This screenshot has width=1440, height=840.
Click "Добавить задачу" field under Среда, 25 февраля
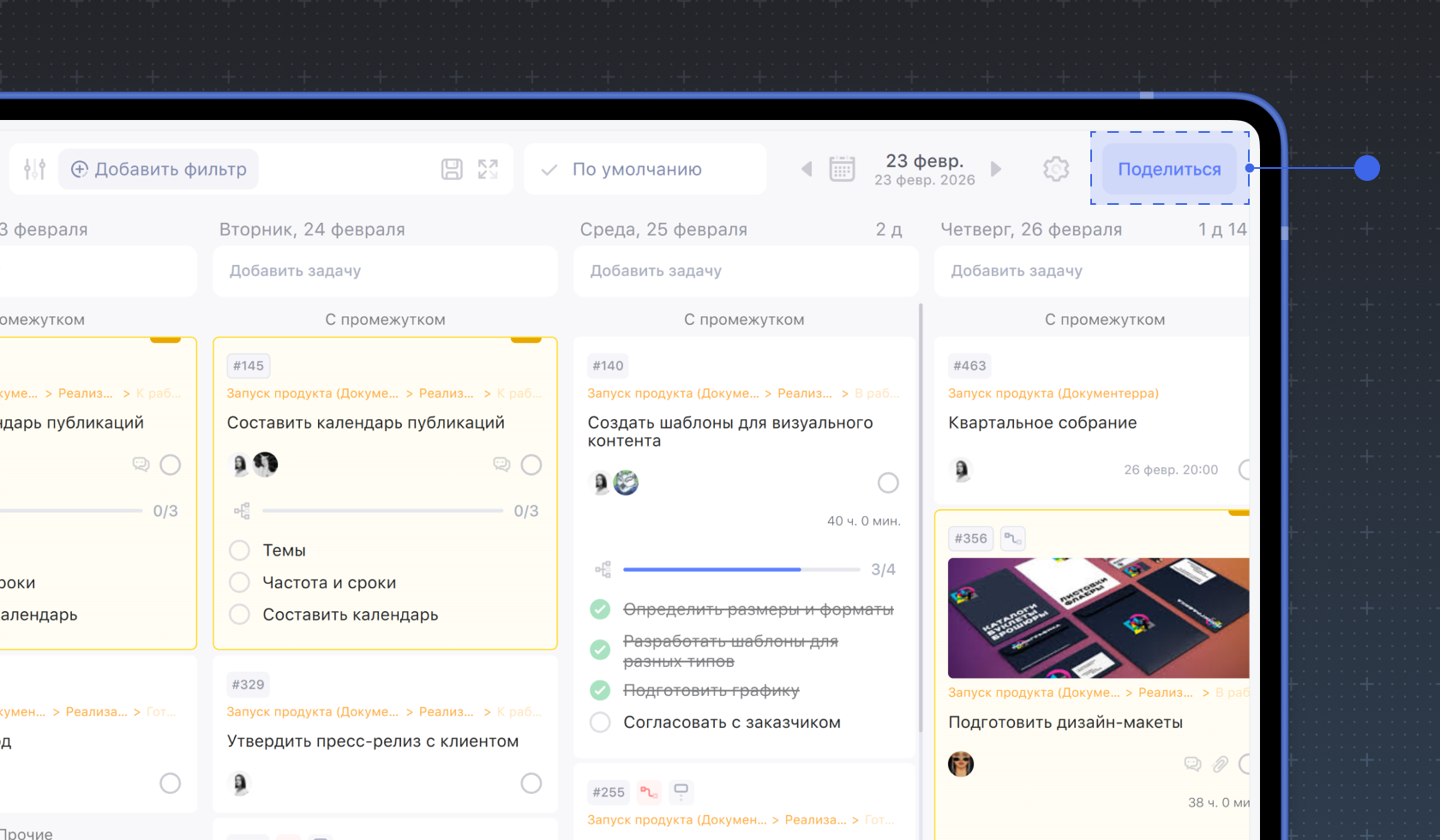point(745,271)
